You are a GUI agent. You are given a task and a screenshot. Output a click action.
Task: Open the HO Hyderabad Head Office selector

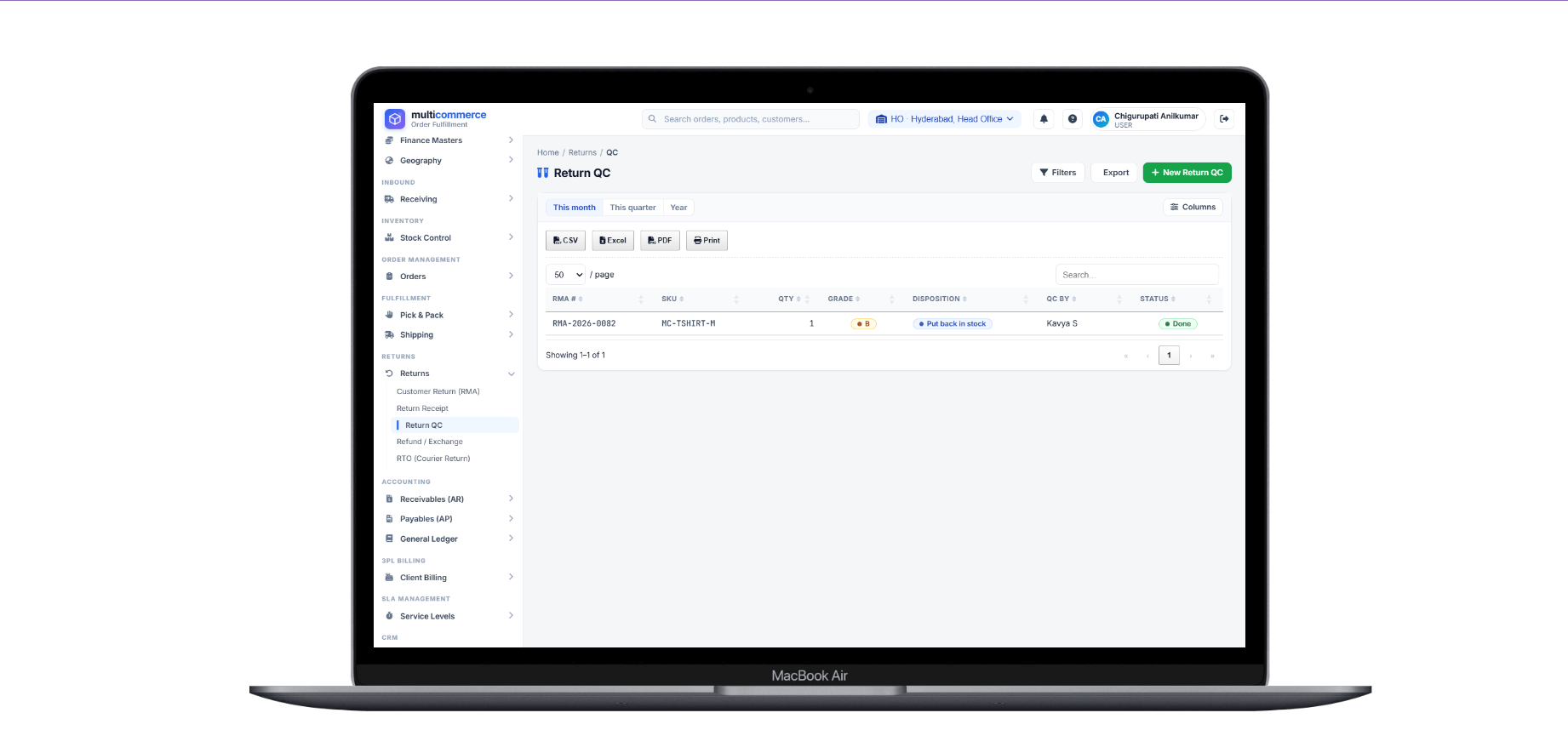[x=944, y=119]
